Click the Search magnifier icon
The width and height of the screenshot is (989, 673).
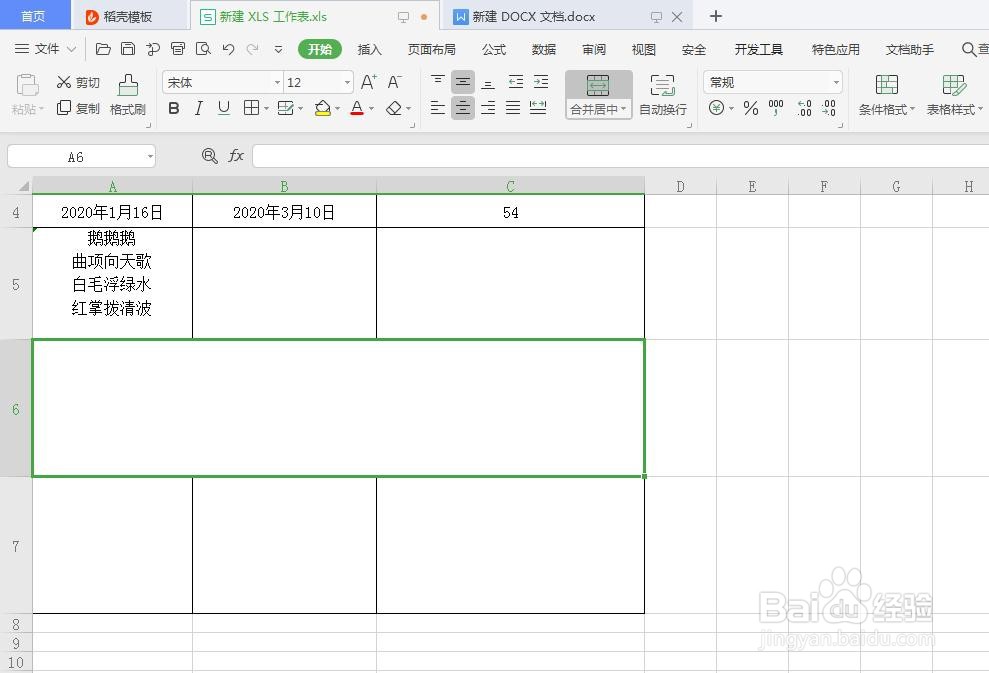968,49
